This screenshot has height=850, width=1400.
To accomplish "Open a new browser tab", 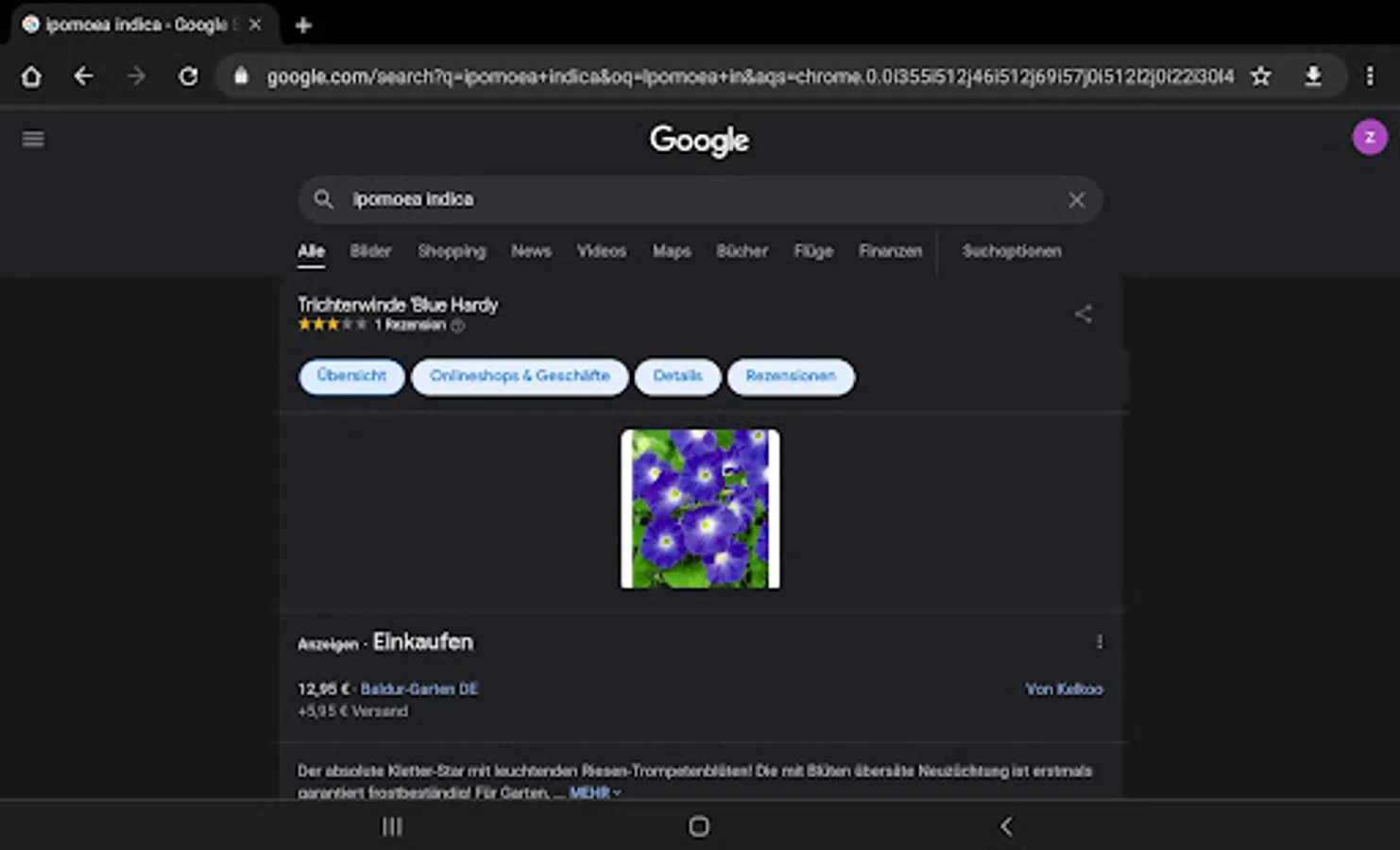I will 303,25.
